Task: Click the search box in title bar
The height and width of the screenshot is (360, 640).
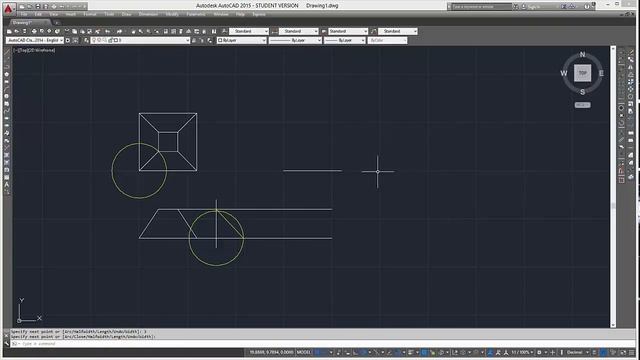Action: pos(481,7)
